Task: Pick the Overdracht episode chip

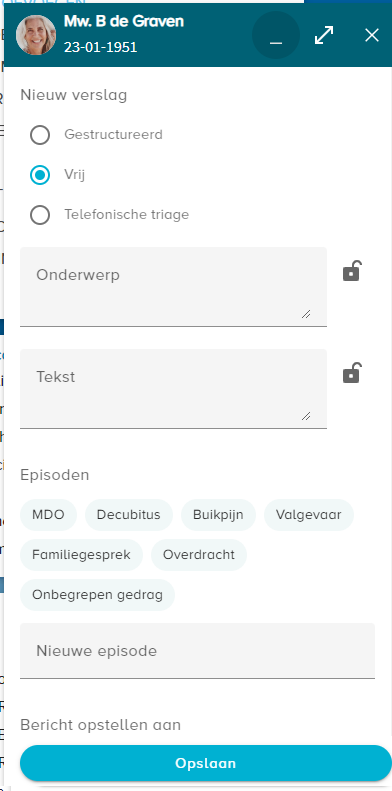Action: (x=199, y=555)
